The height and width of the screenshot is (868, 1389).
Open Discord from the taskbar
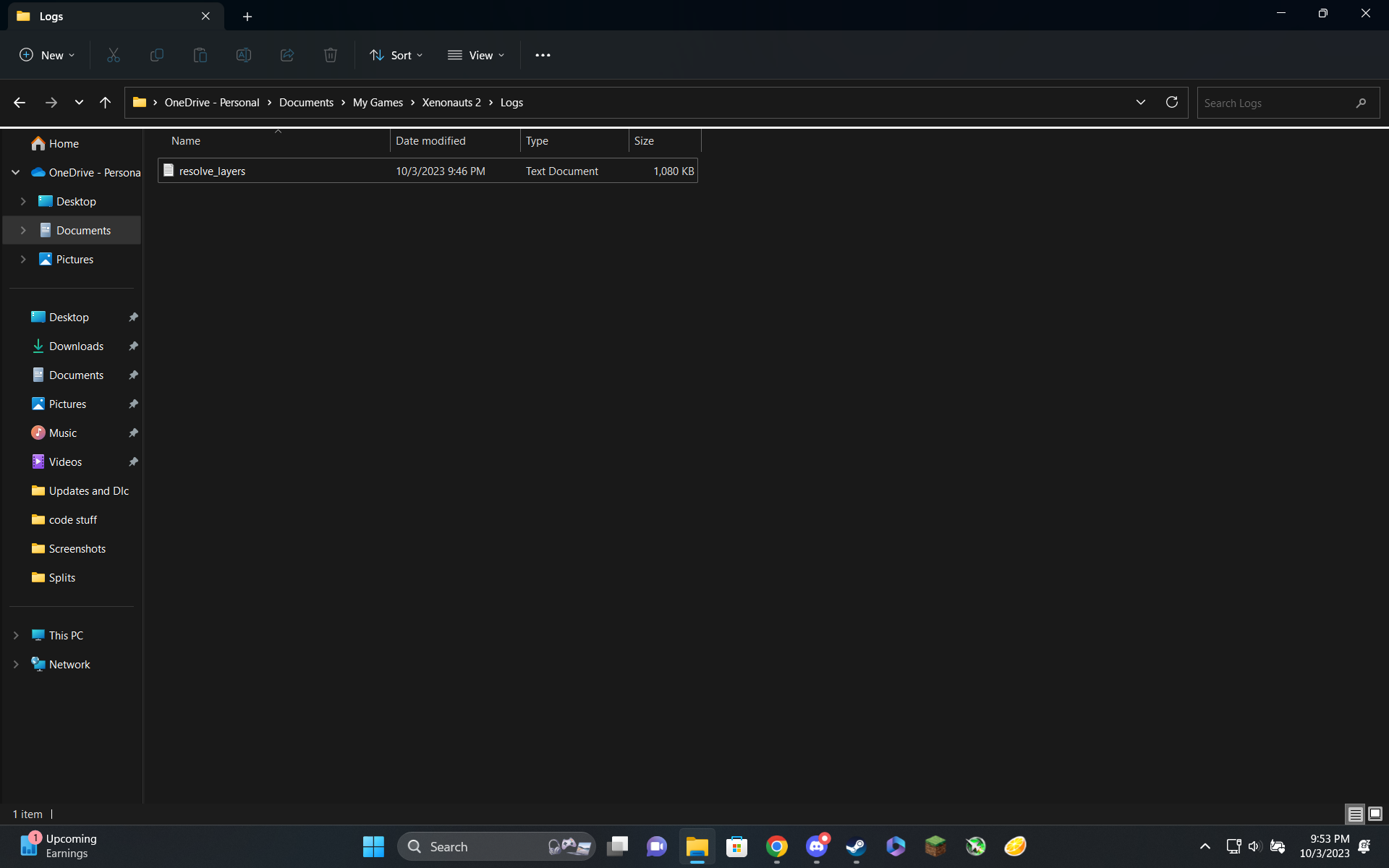tap(817, 846)
